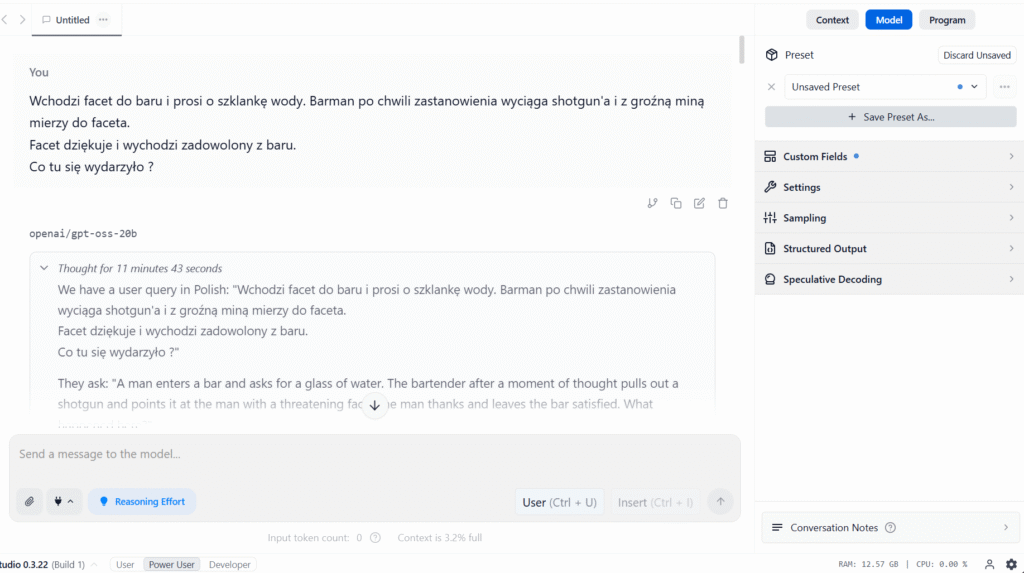Edit the user message

(x=699, y=203)
